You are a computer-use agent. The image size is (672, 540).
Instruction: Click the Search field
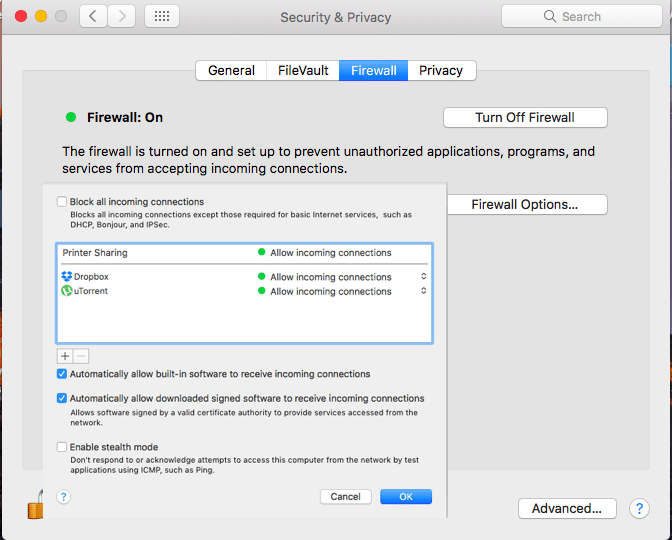(x=580, y=16)
